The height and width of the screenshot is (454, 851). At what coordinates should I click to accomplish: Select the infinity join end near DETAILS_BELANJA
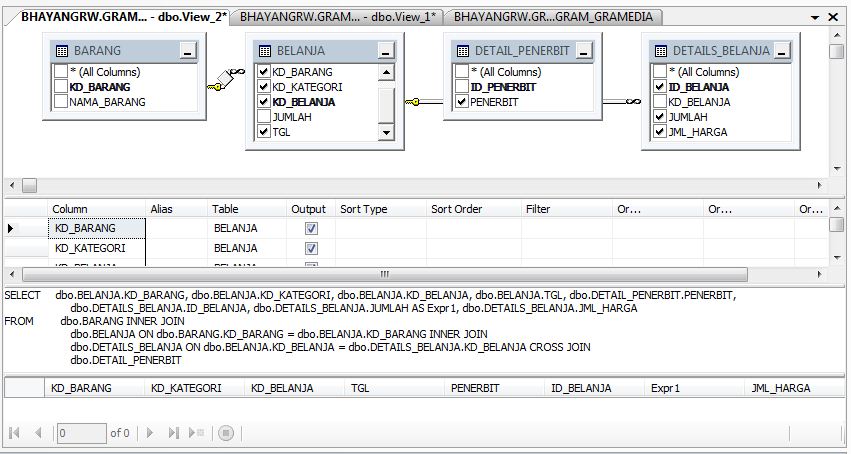(633, 101)
